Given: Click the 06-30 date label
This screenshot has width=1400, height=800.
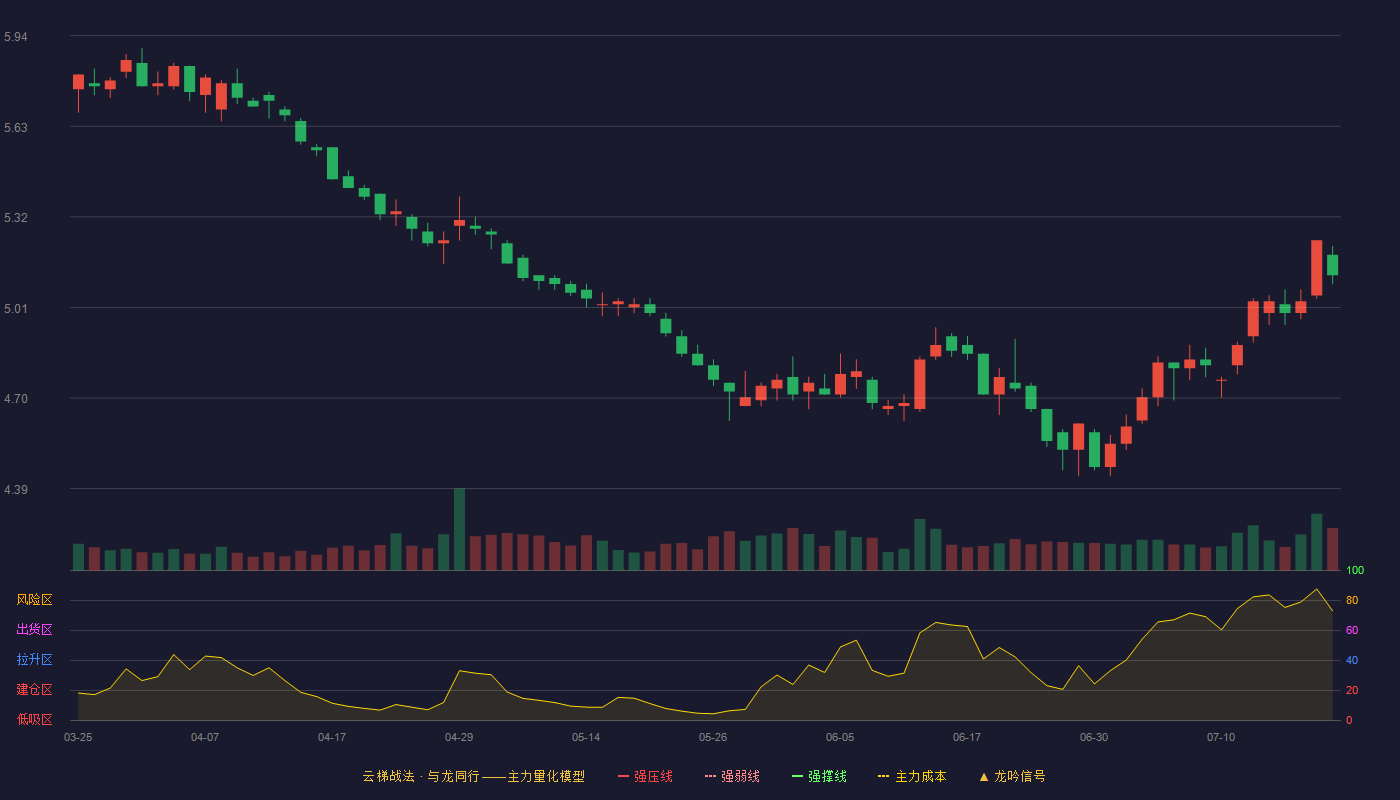Looking at the screenshot, I should pos(1094,737).
